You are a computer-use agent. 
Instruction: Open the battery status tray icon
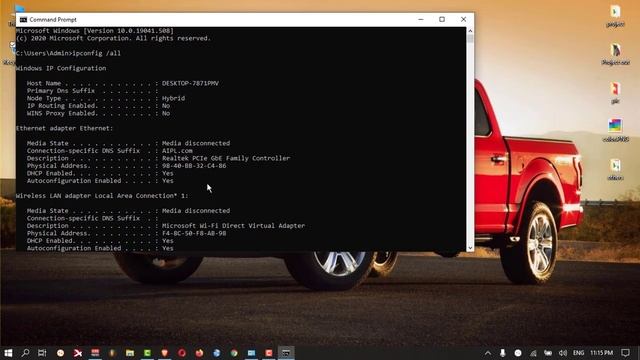(548, 353)
